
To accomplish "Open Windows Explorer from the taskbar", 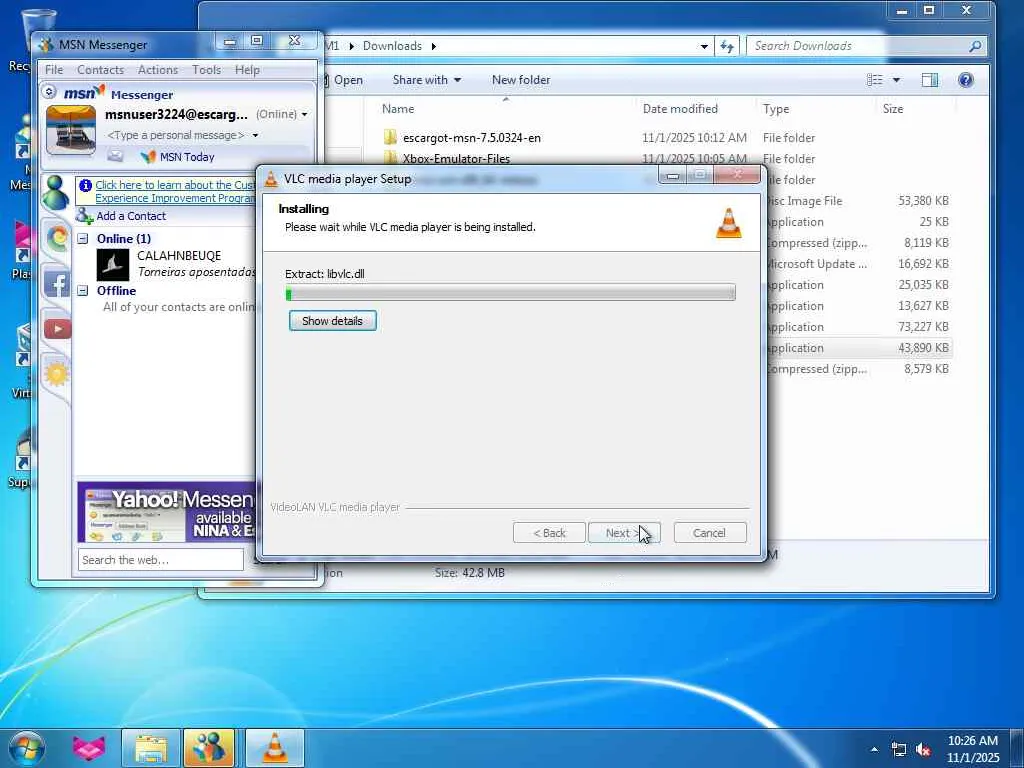I will (x=151, y=748).
